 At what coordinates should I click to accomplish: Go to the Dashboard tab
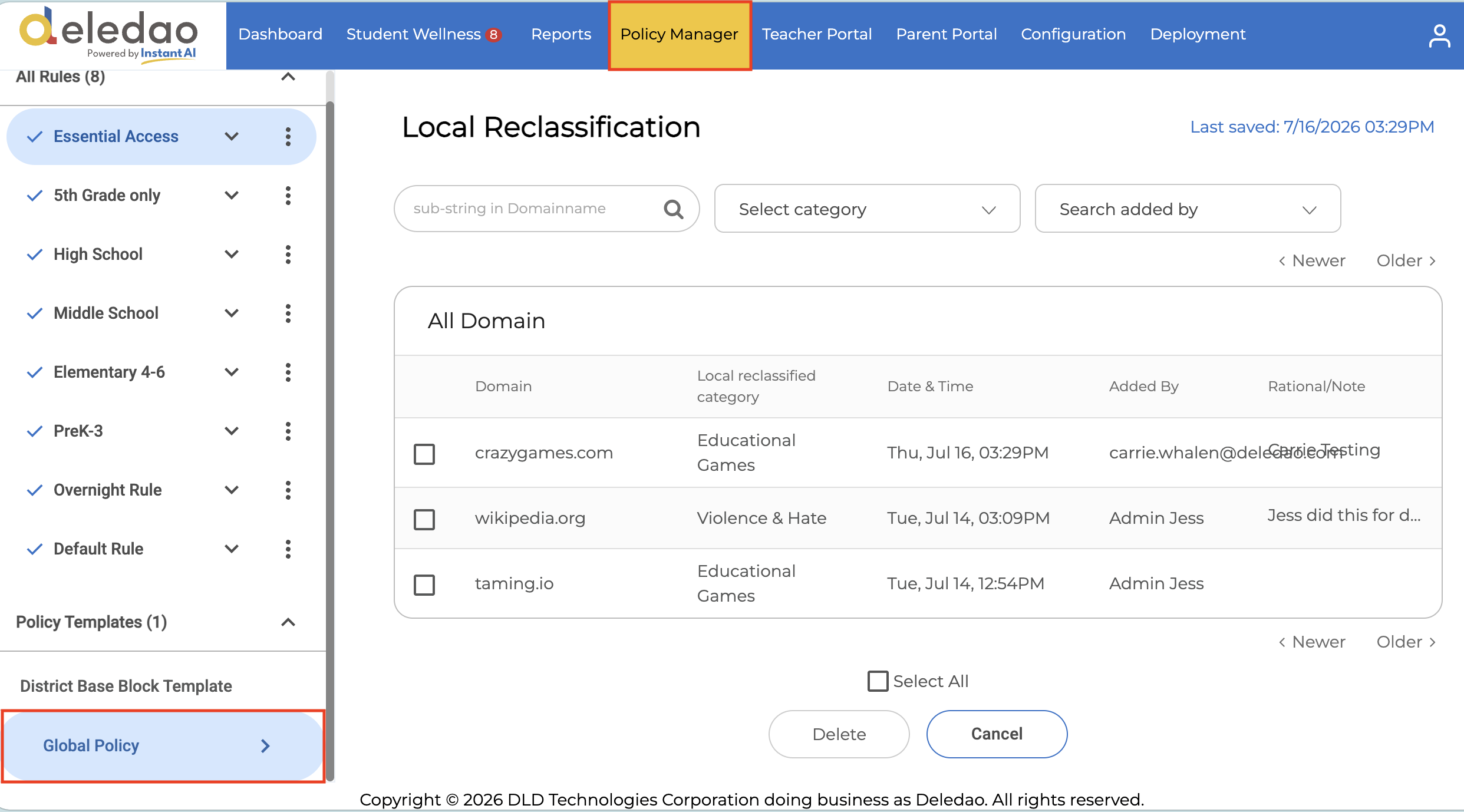(281, 34)
